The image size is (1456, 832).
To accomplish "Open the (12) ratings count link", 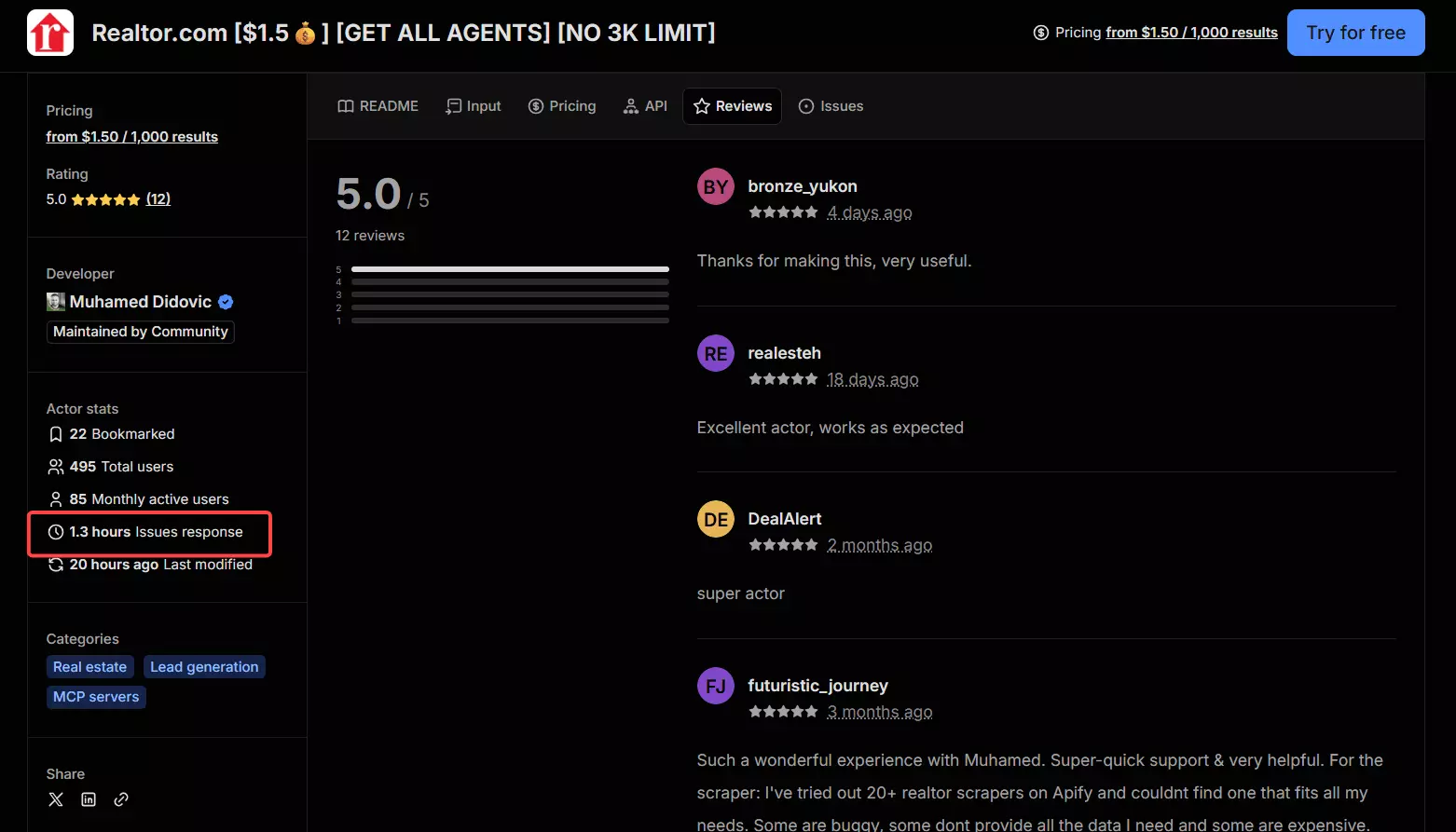I will click(x=158, y=199).
